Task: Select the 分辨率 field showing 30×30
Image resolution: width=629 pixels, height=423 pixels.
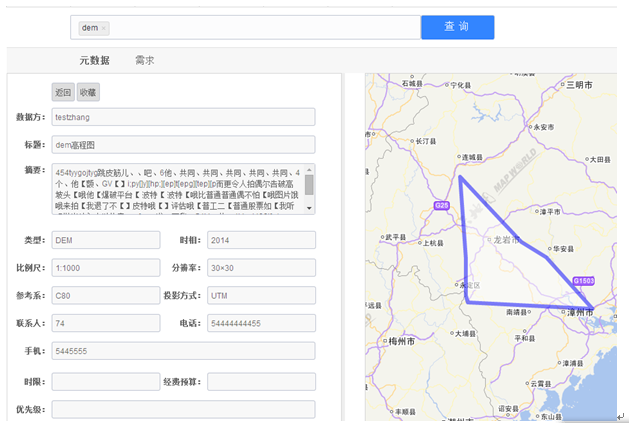Action: click(261, 268)
